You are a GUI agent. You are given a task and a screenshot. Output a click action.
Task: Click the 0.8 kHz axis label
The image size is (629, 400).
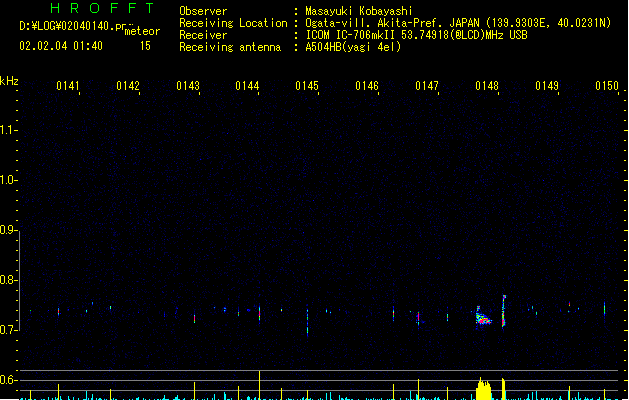(x=8, y=280)
